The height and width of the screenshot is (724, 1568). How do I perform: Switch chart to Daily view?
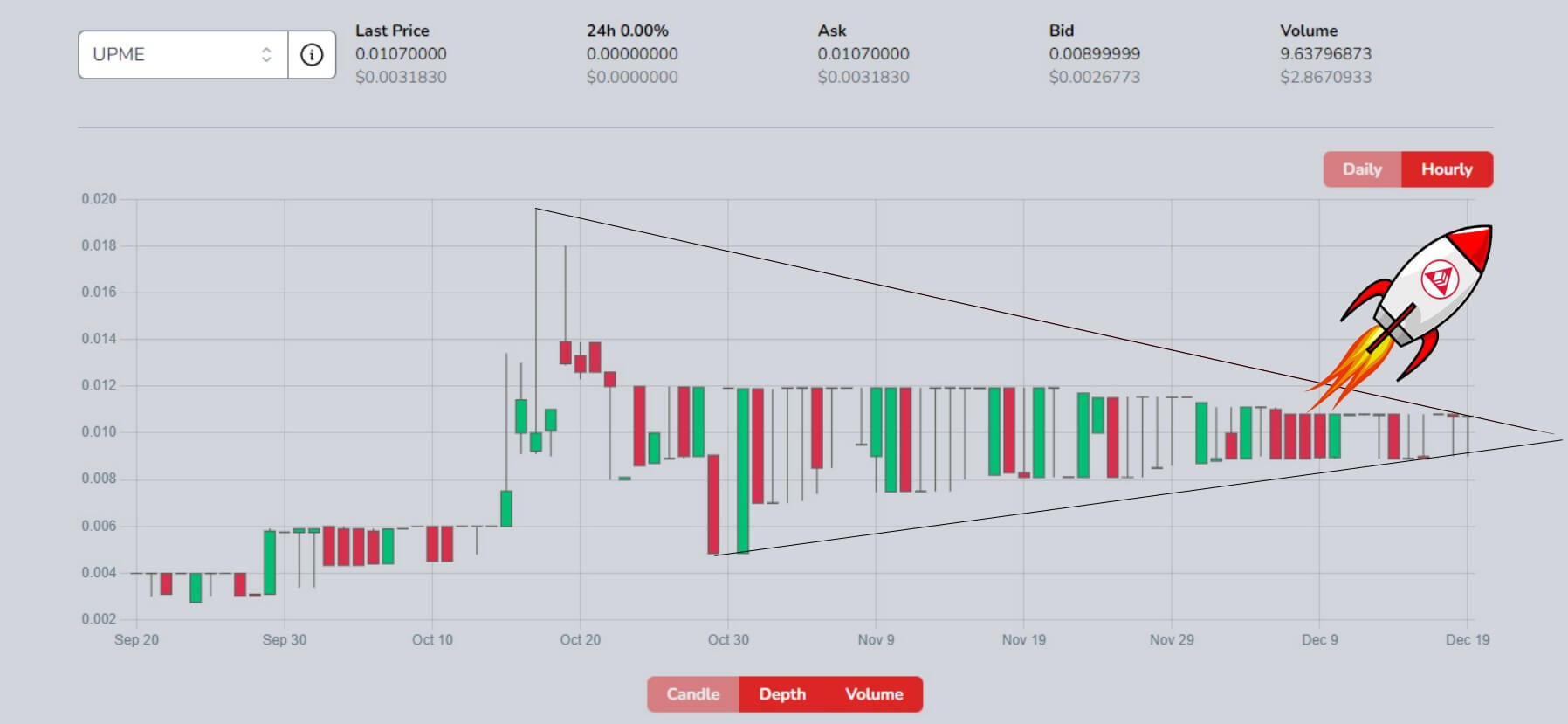(x=1362, y=169)
